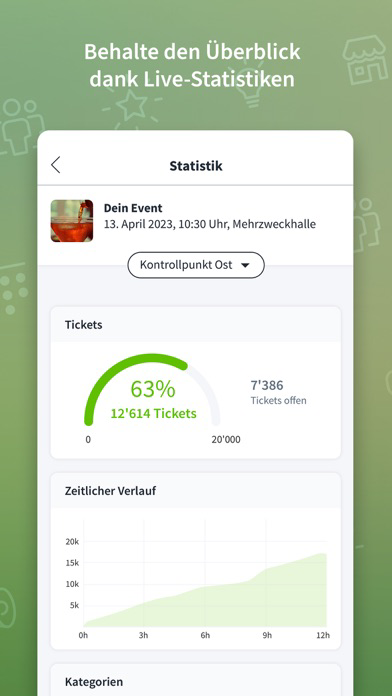Tap event date and location line

[x=210, y=224]
